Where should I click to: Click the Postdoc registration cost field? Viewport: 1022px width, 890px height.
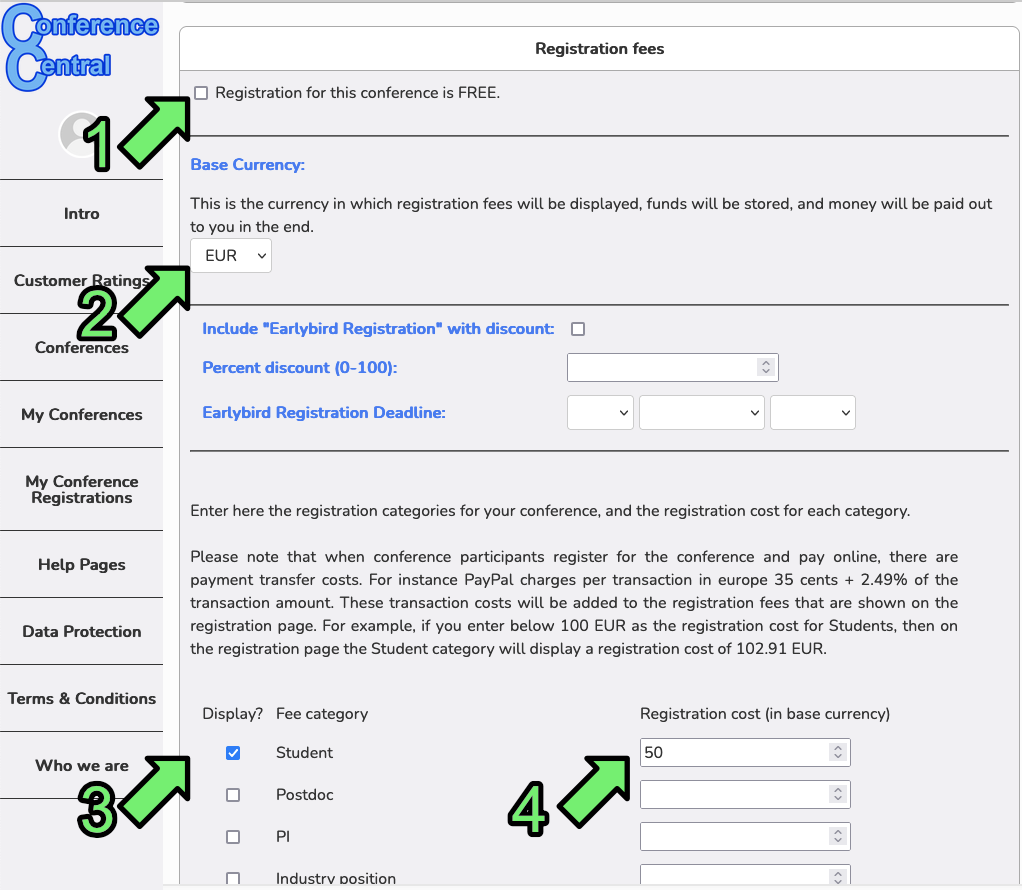point(745,794)
